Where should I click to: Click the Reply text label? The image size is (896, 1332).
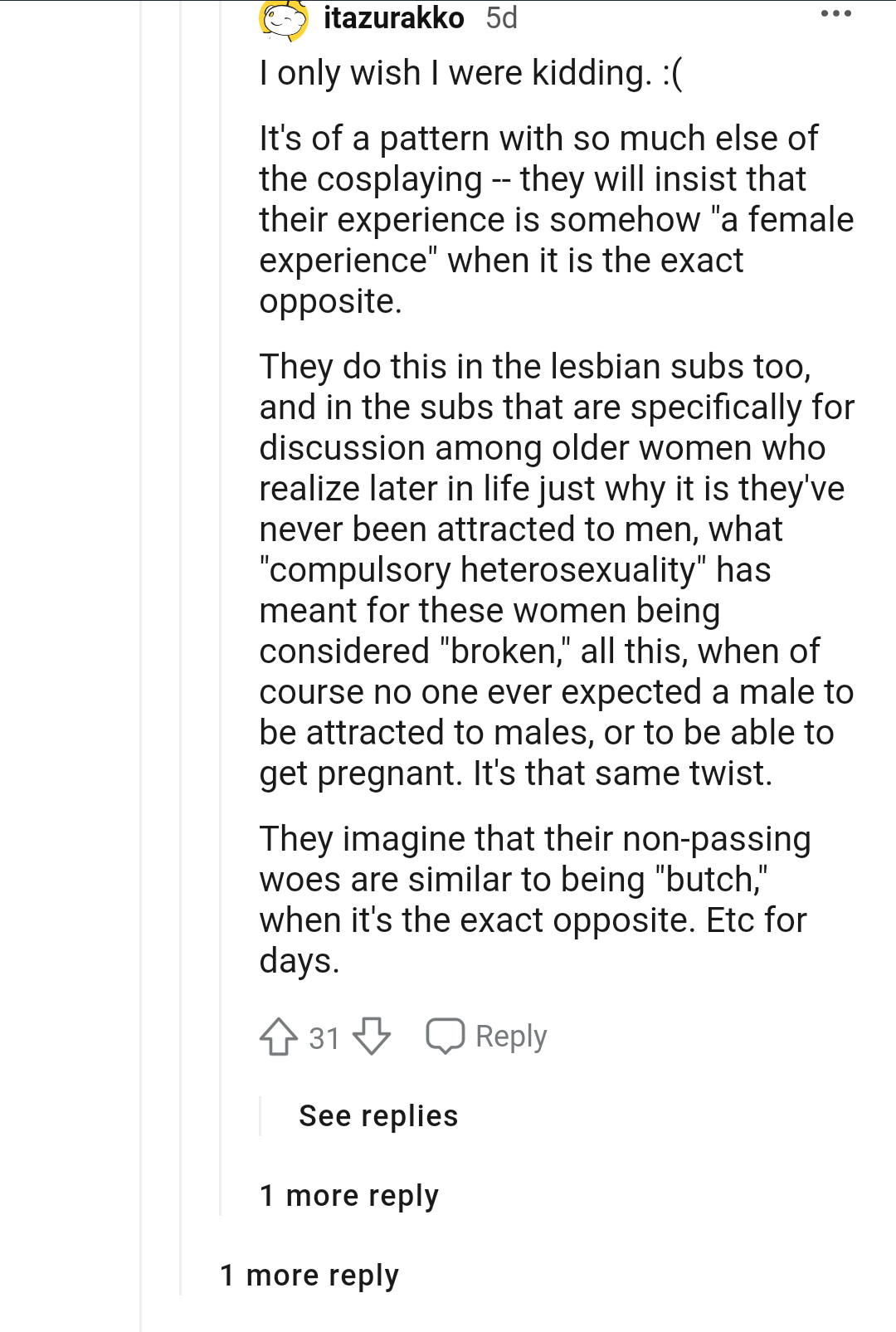(511, 1037)
